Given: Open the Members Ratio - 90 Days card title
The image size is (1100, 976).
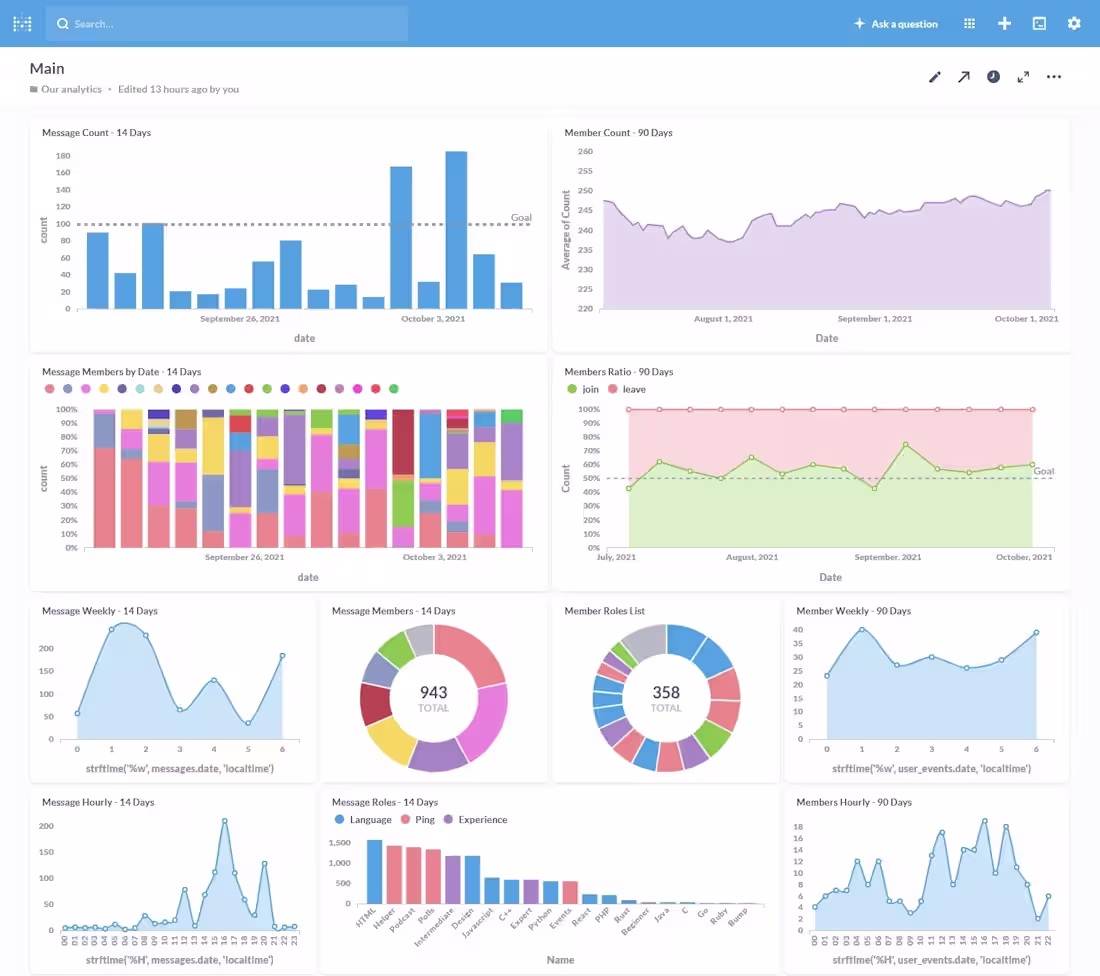Looking at the screenshot, I should click(619, 372).
